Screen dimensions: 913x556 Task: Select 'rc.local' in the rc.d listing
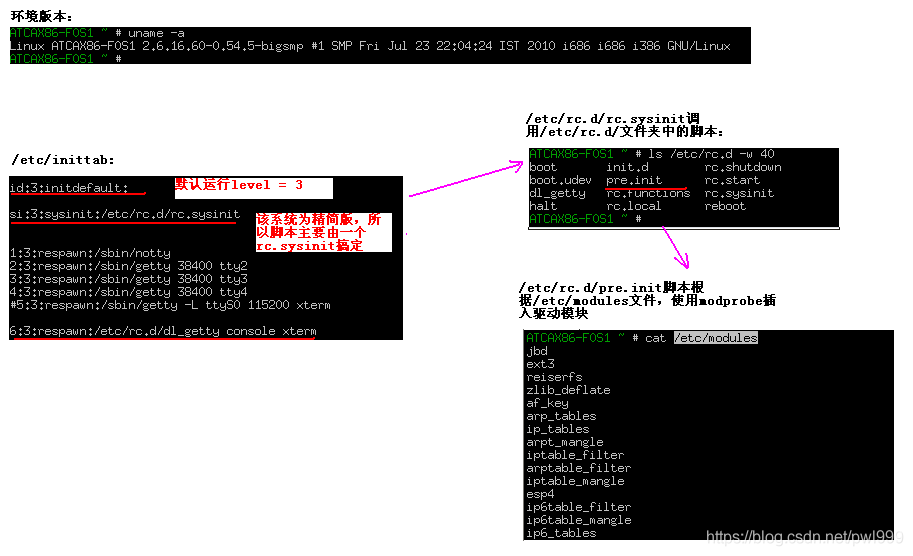click(634, 206)
